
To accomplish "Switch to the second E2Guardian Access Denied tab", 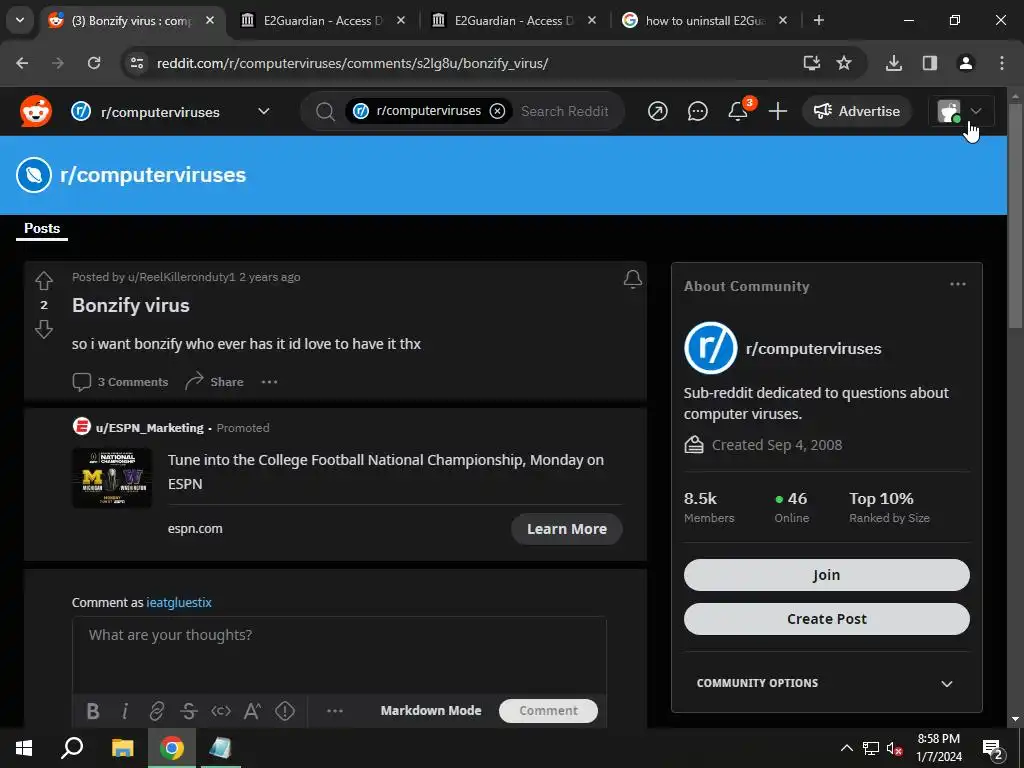I will (514, 21).
